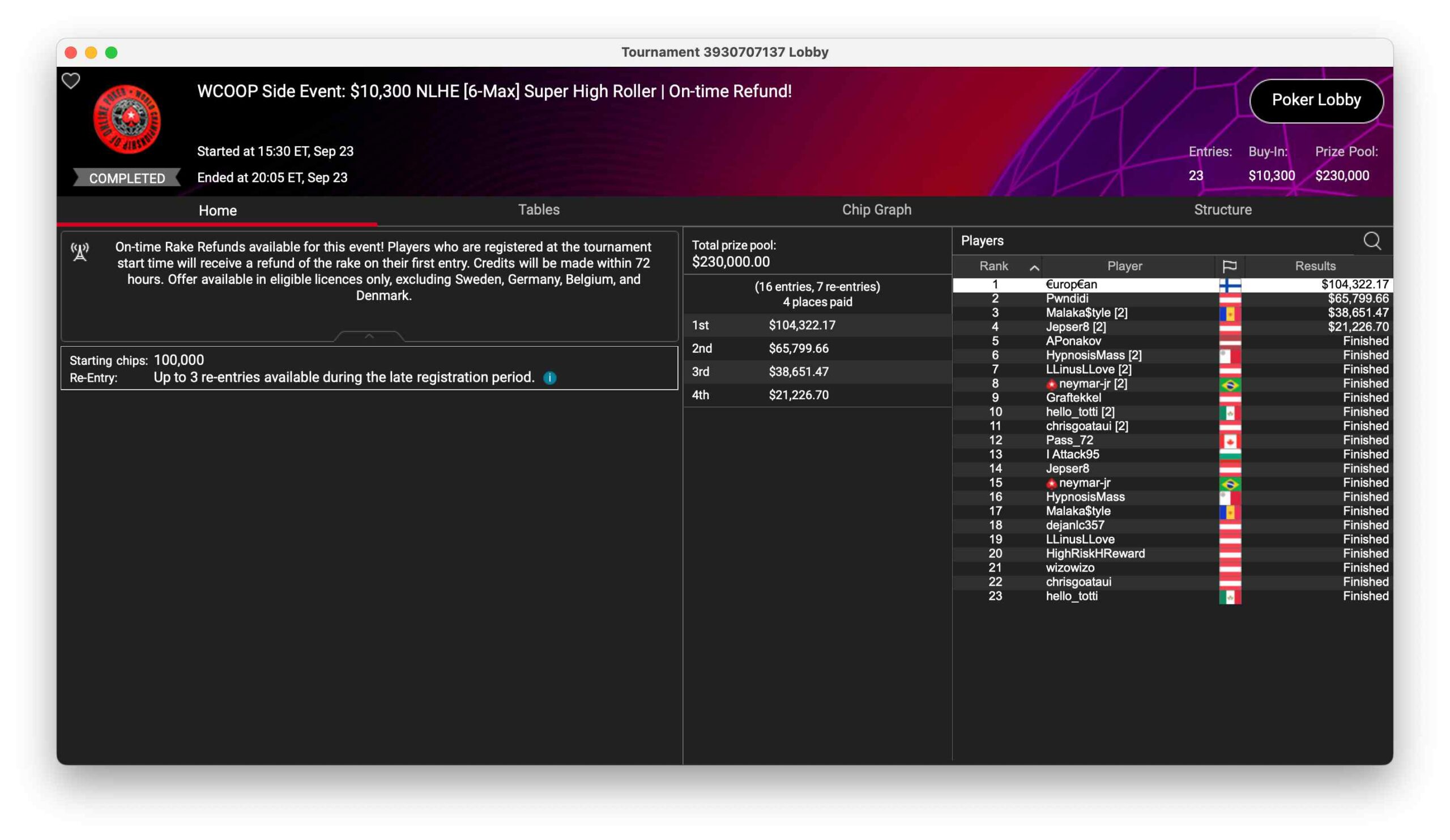Screen dimensions: 1450x840
Task: Click the Poker Lobby button
Action: coord(1316,101)
